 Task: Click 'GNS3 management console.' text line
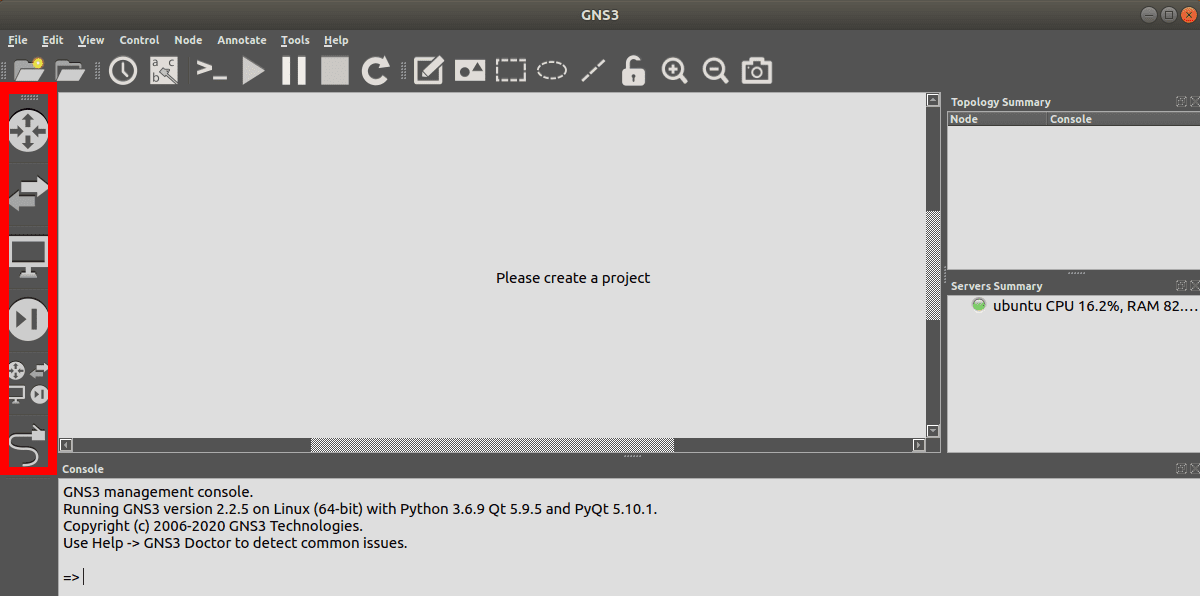pyautogui.click(x=158, y=492)
